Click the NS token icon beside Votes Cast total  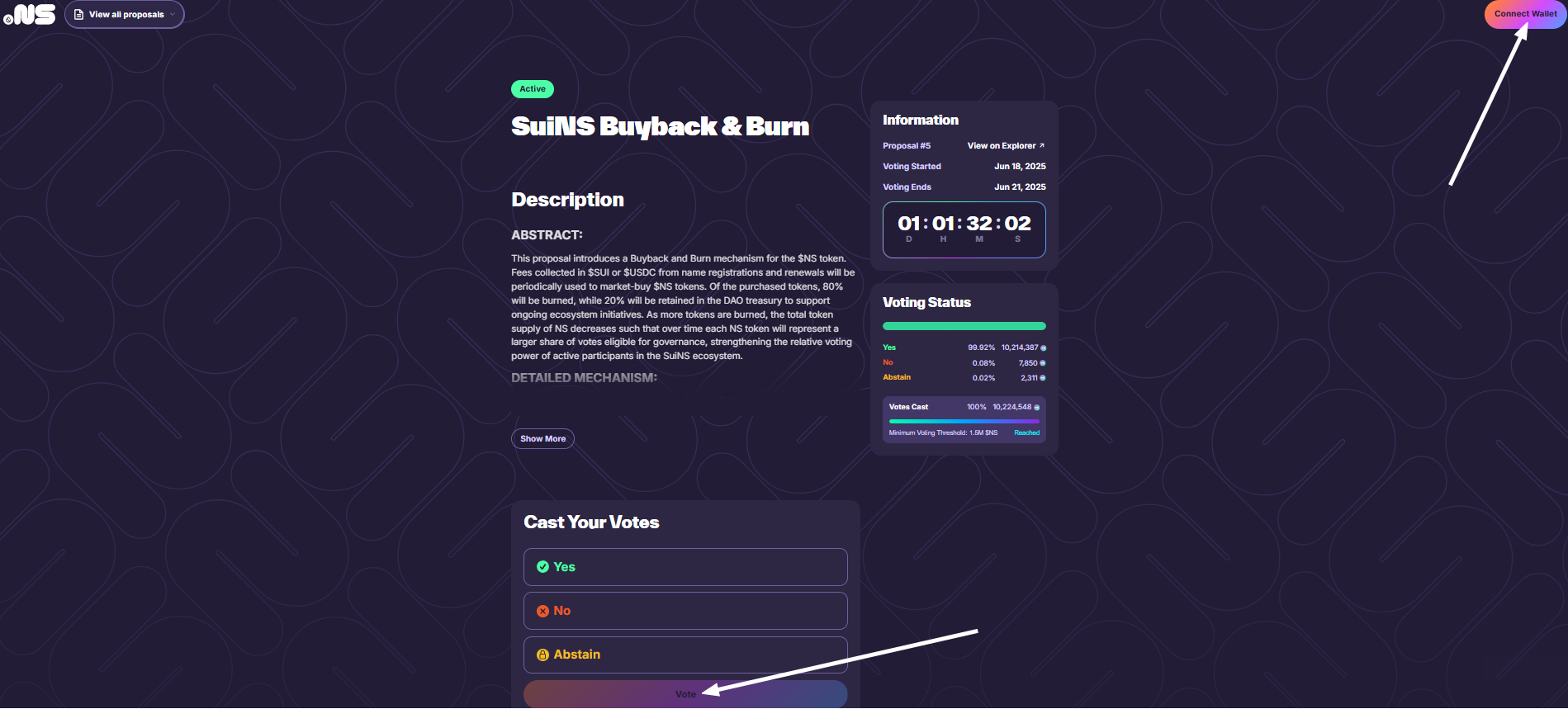1037,408
